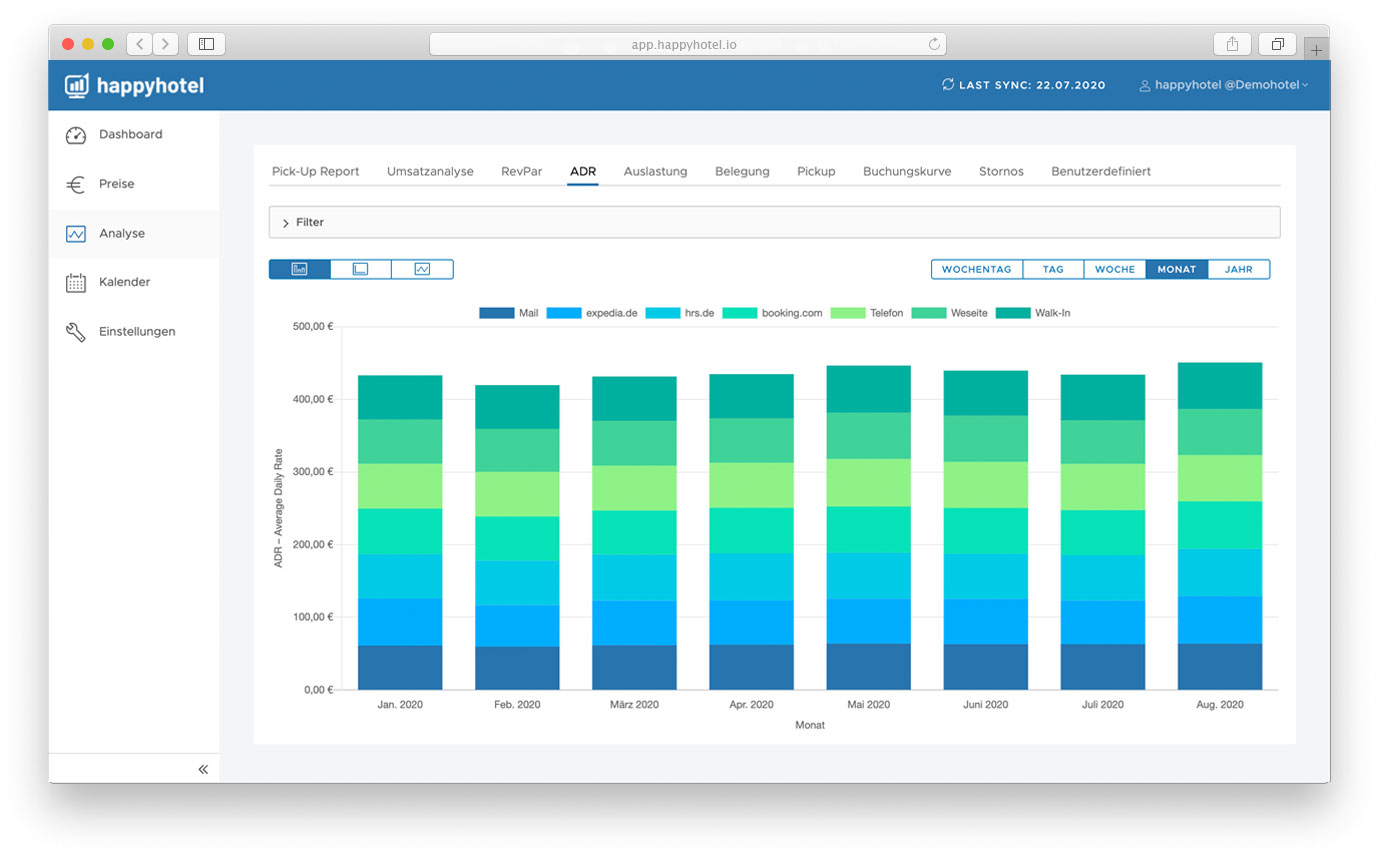Go to Einstellungen in the sidebar
The height and width of the screenshot is (856, 1378).
[134, 332]
